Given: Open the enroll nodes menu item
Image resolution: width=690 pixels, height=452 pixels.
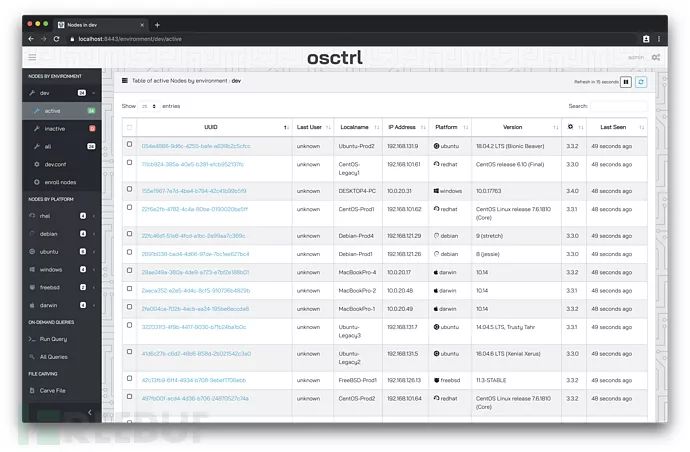Looking at the screenshot, I should 62,182.
